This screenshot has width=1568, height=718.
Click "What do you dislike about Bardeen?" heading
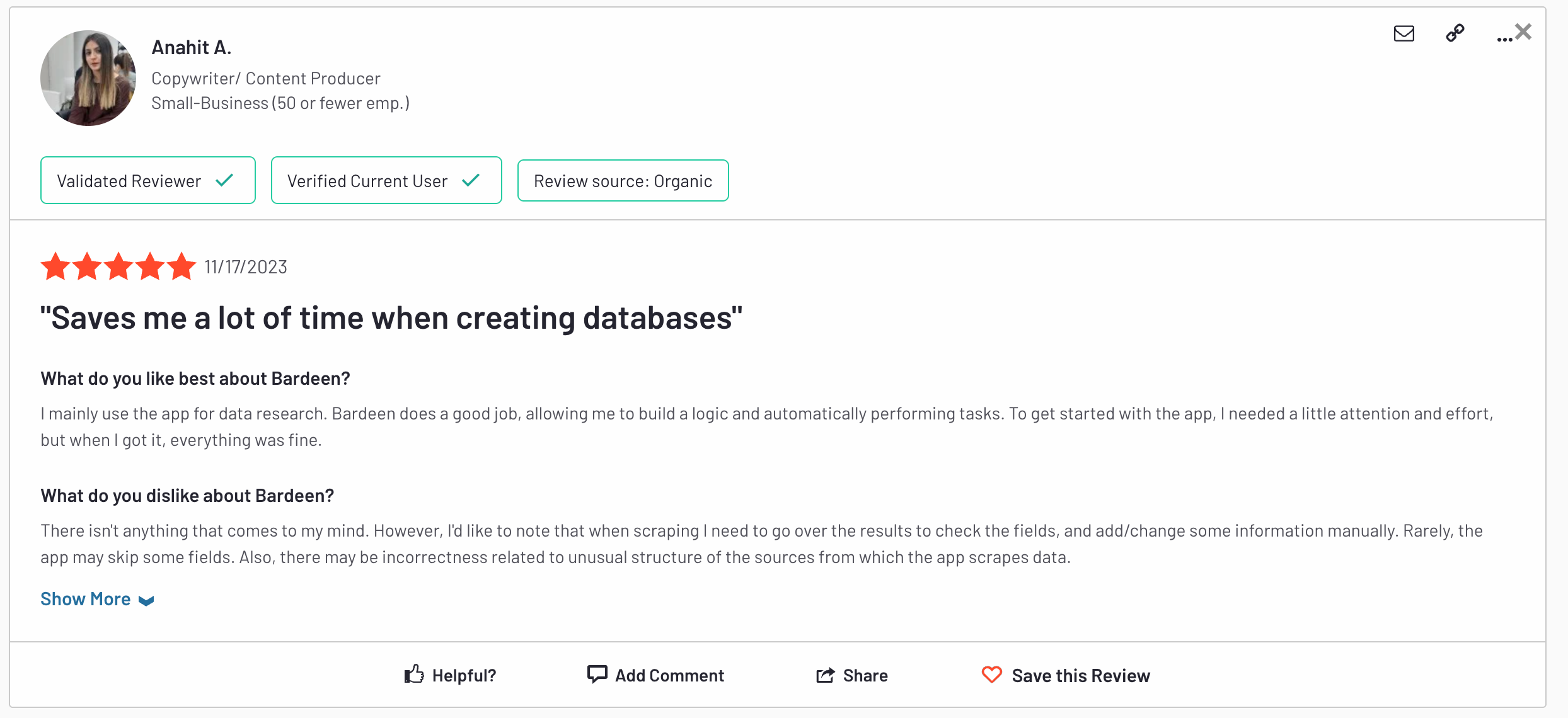(x=187, y=496)
